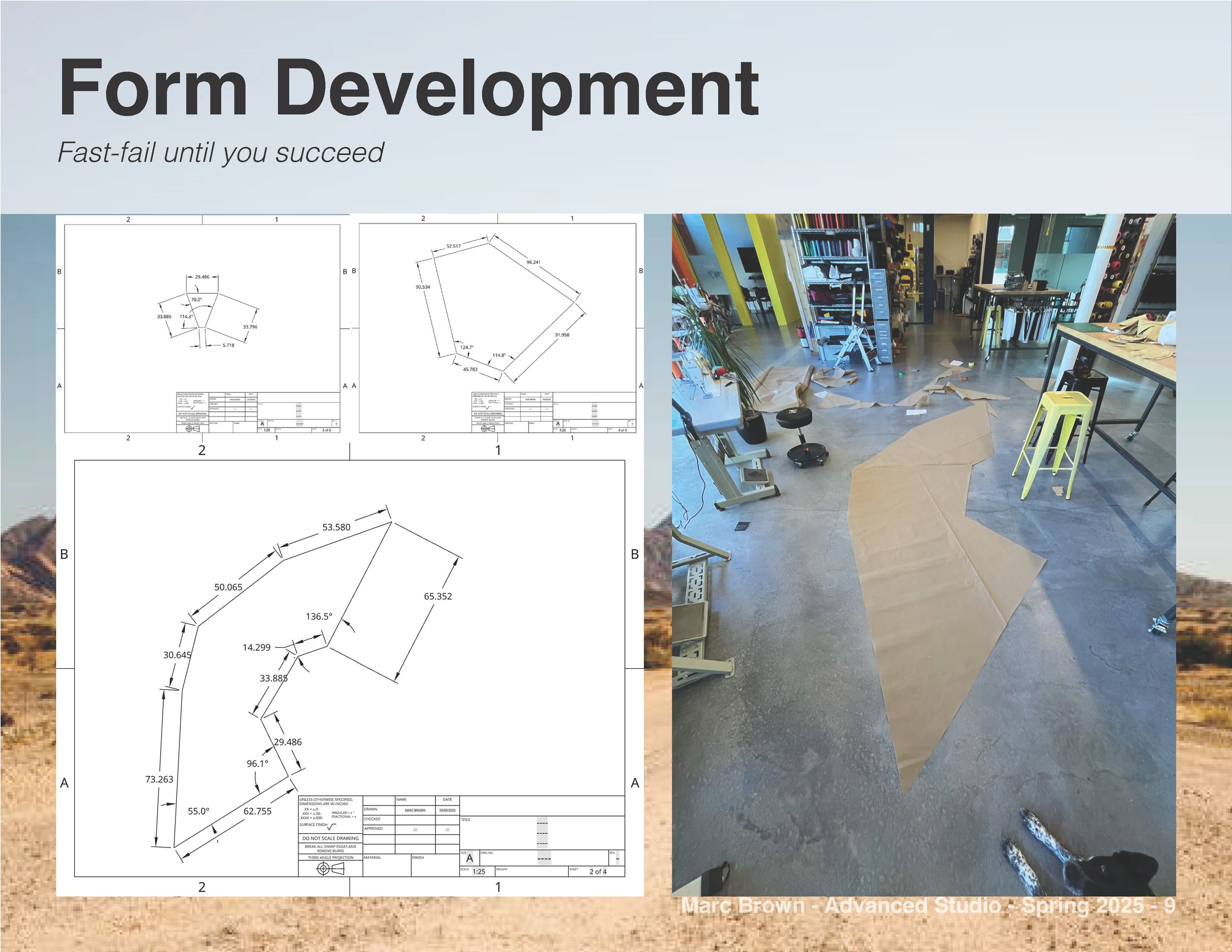
Task: Click the 53.580 dimension label
Action: (x=336, y=527)
